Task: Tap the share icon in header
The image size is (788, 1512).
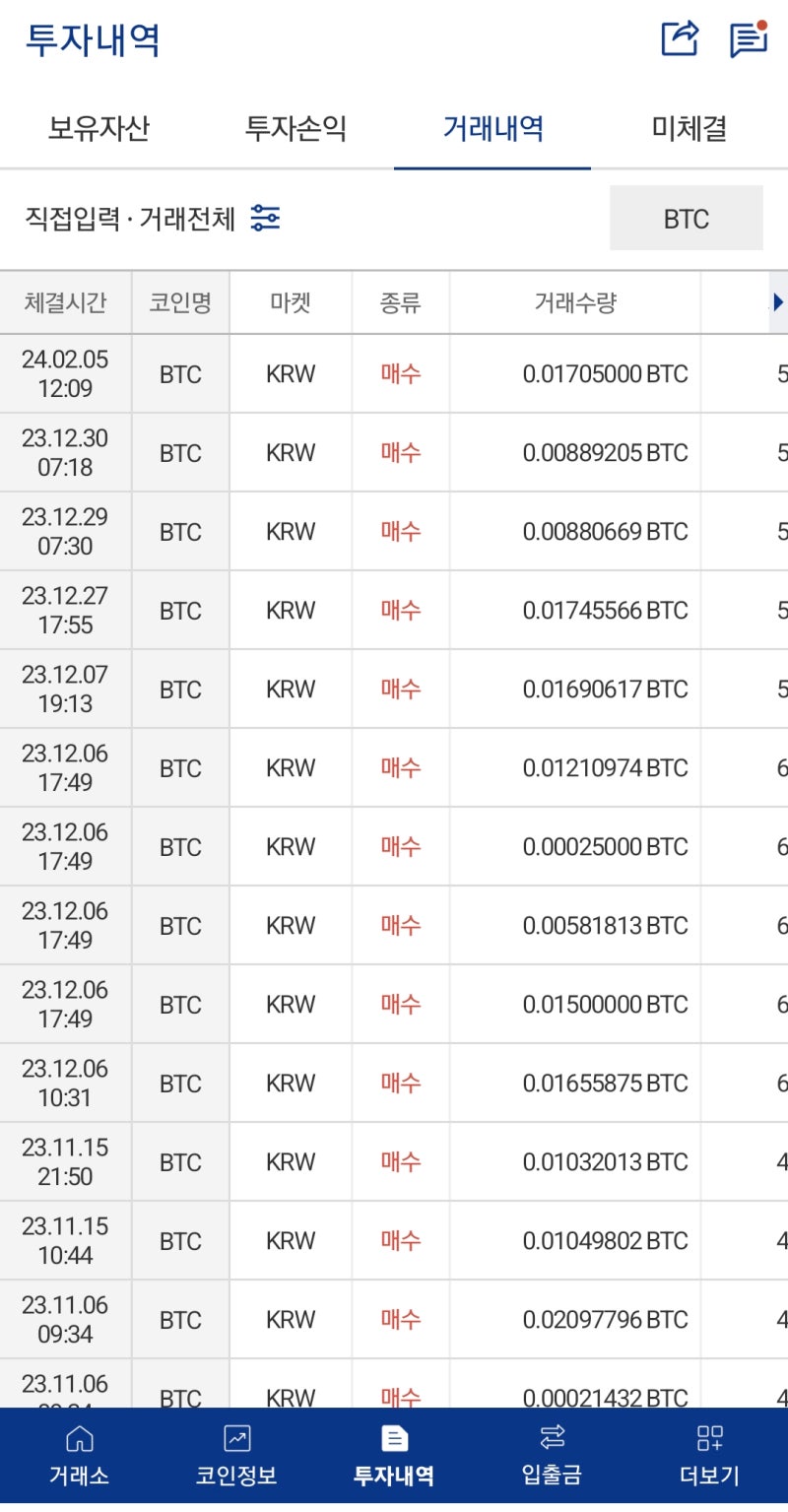Action: (680, 39)
